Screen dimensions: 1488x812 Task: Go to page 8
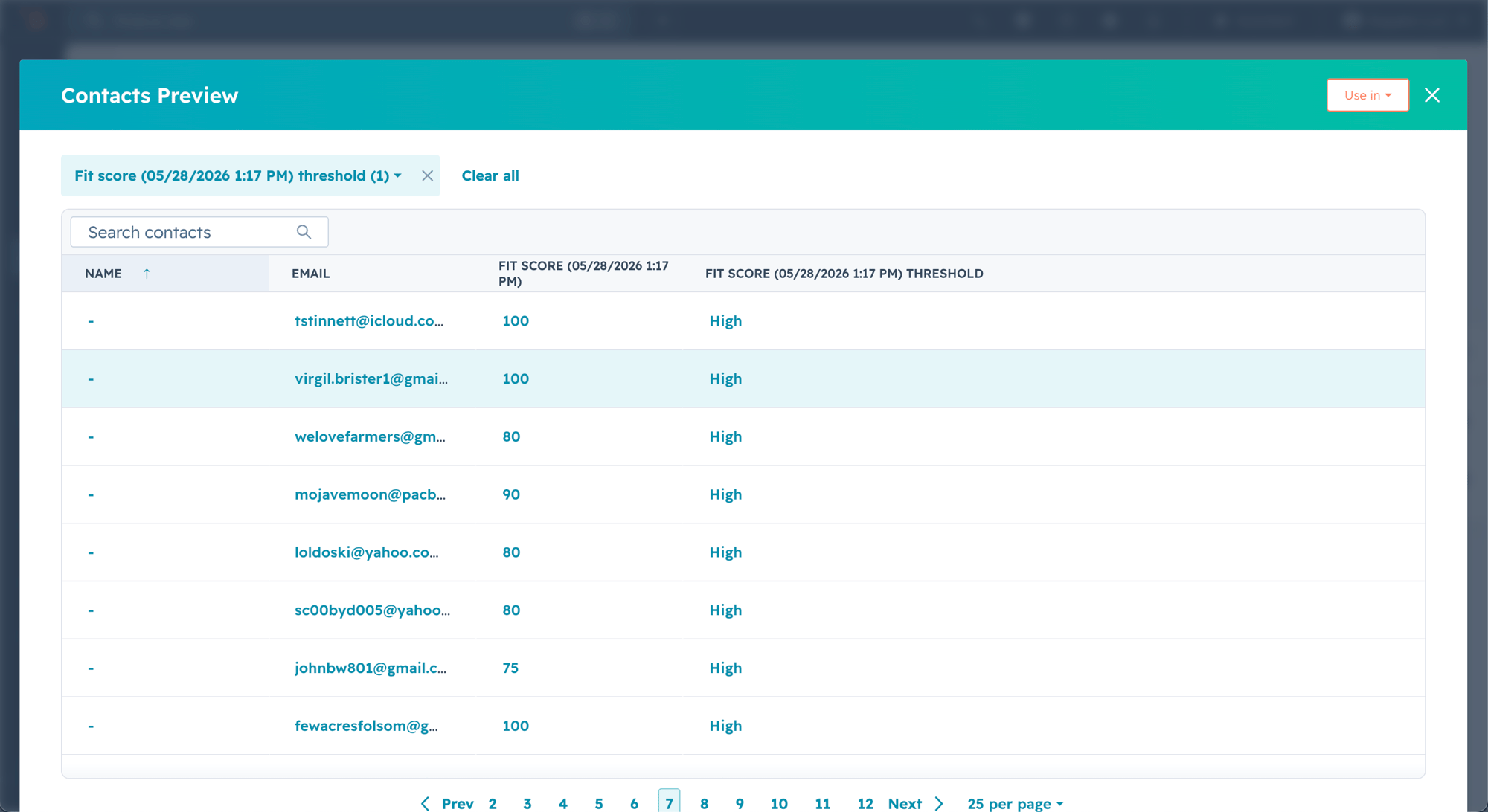[x=705, y=803]
